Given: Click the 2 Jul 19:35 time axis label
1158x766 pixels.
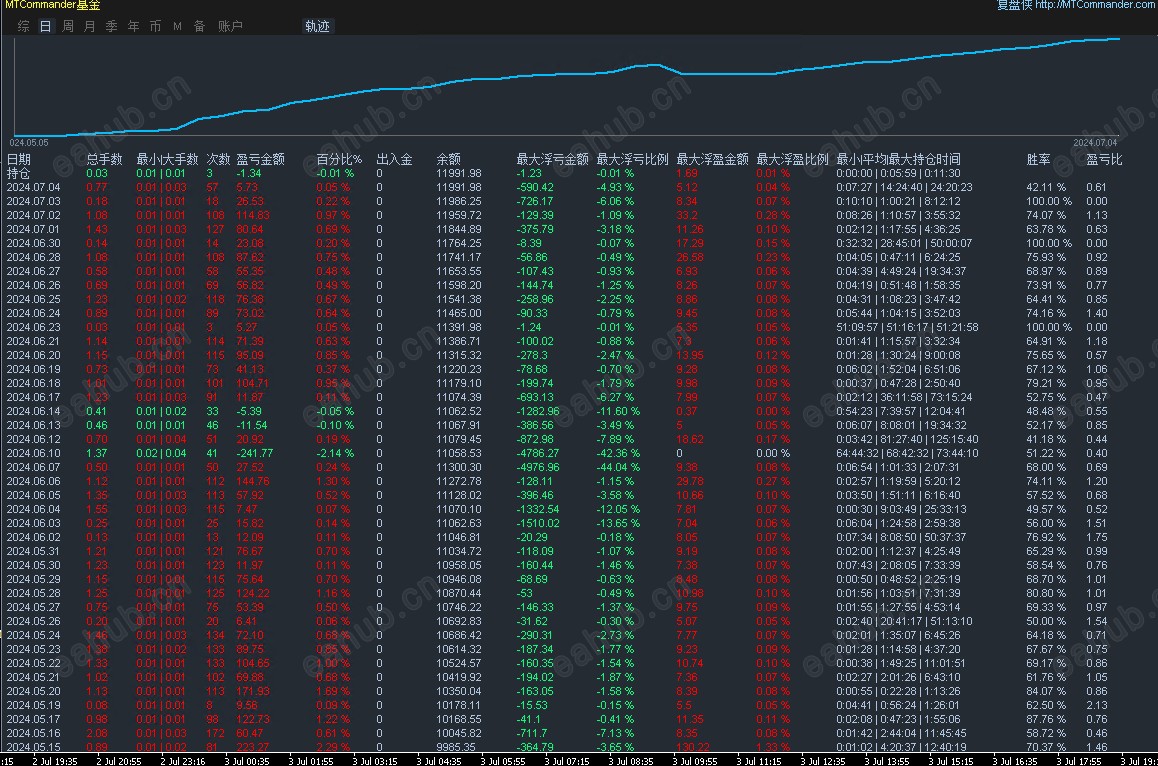Looking at the screenshot, I should [55, 761].
